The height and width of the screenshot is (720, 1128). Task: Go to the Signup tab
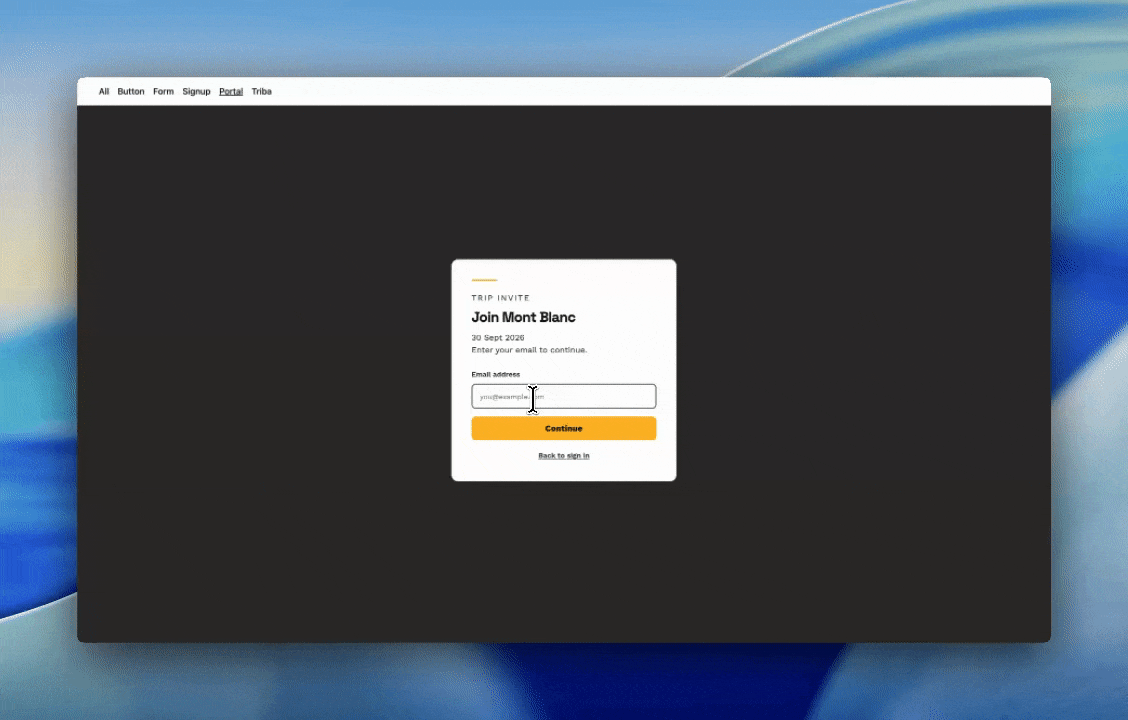click(196, 91)
